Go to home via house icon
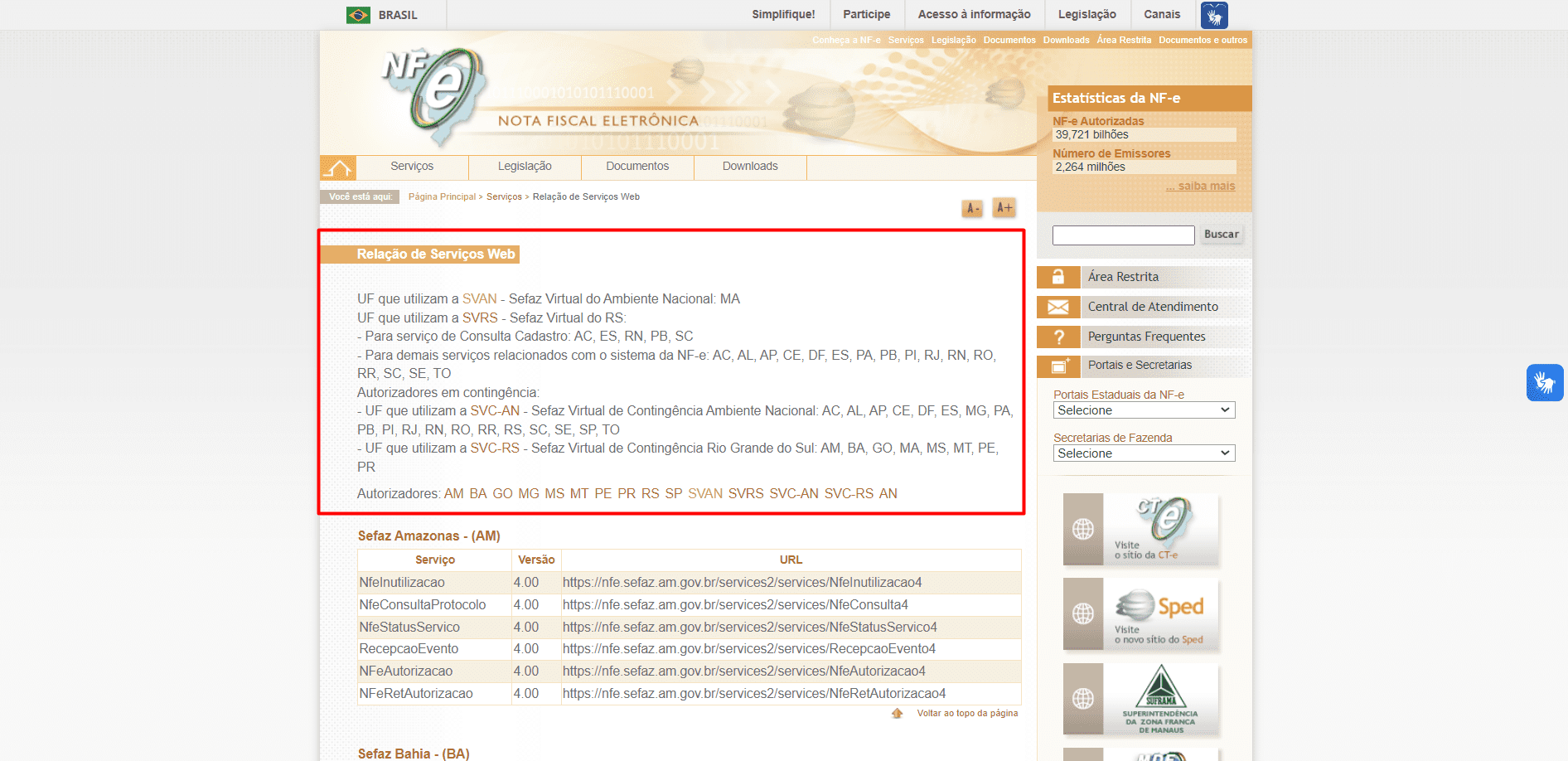The image size is (1568, 761). 338,167
